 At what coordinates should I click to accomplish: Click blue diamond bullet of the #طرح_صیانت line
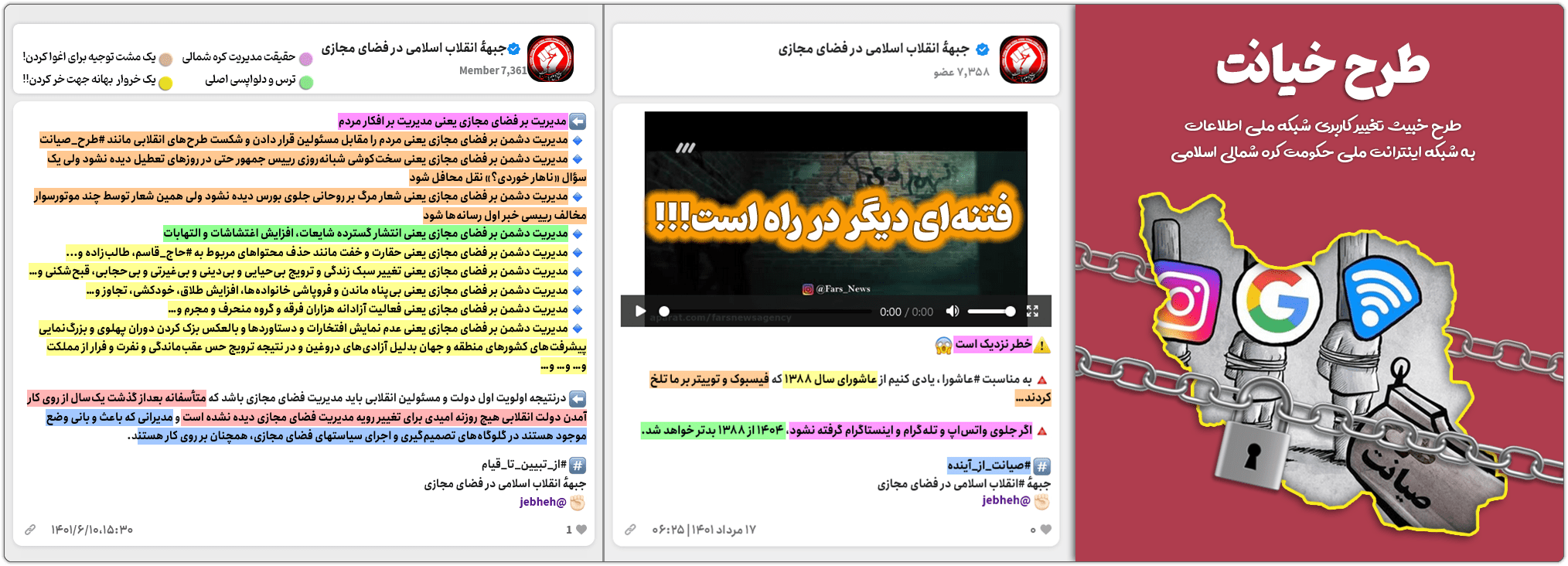[x=578, y=141]
